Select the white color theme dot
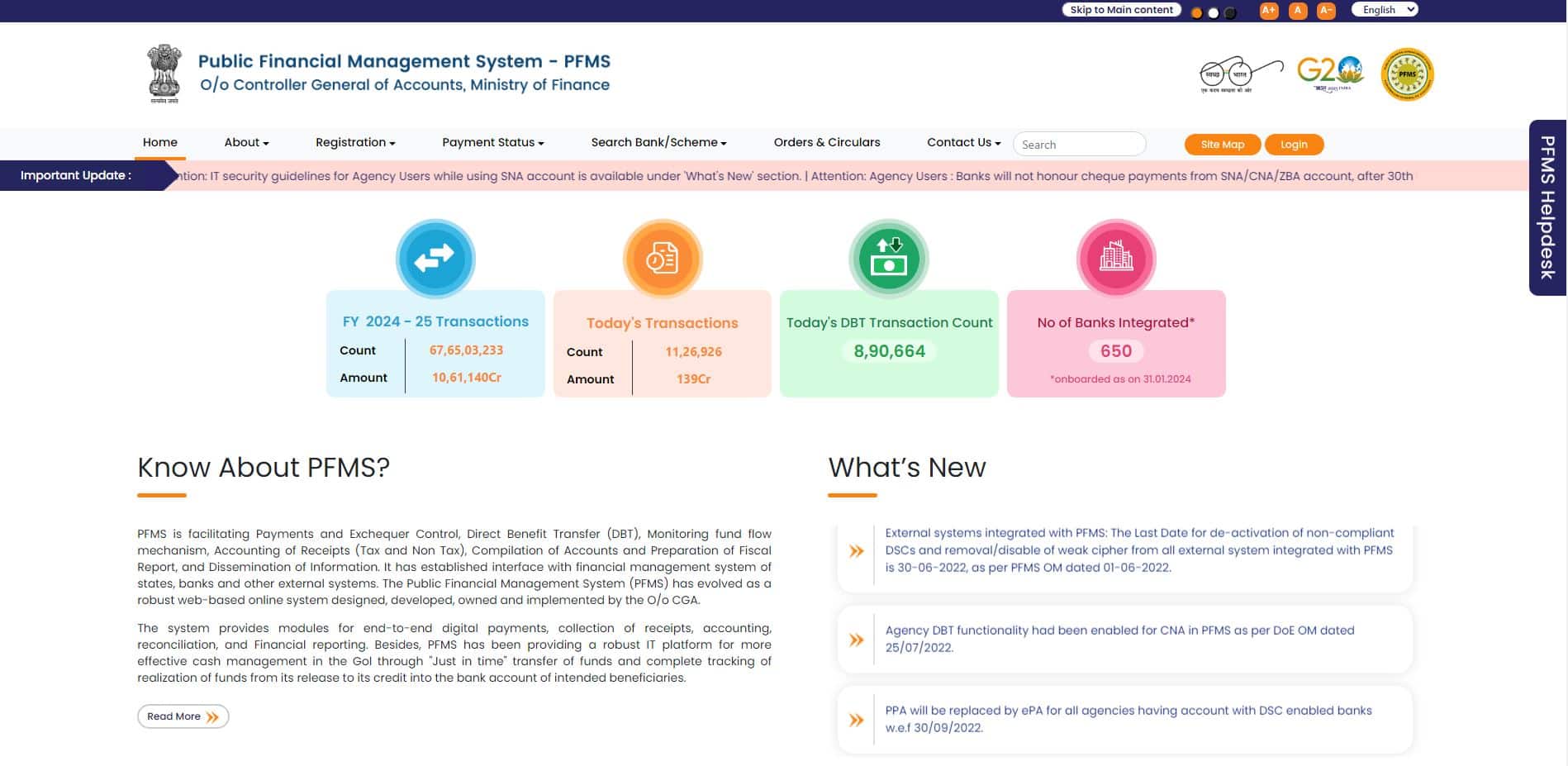Screen dimensions: 1568x766 [x=1213, y=12]
